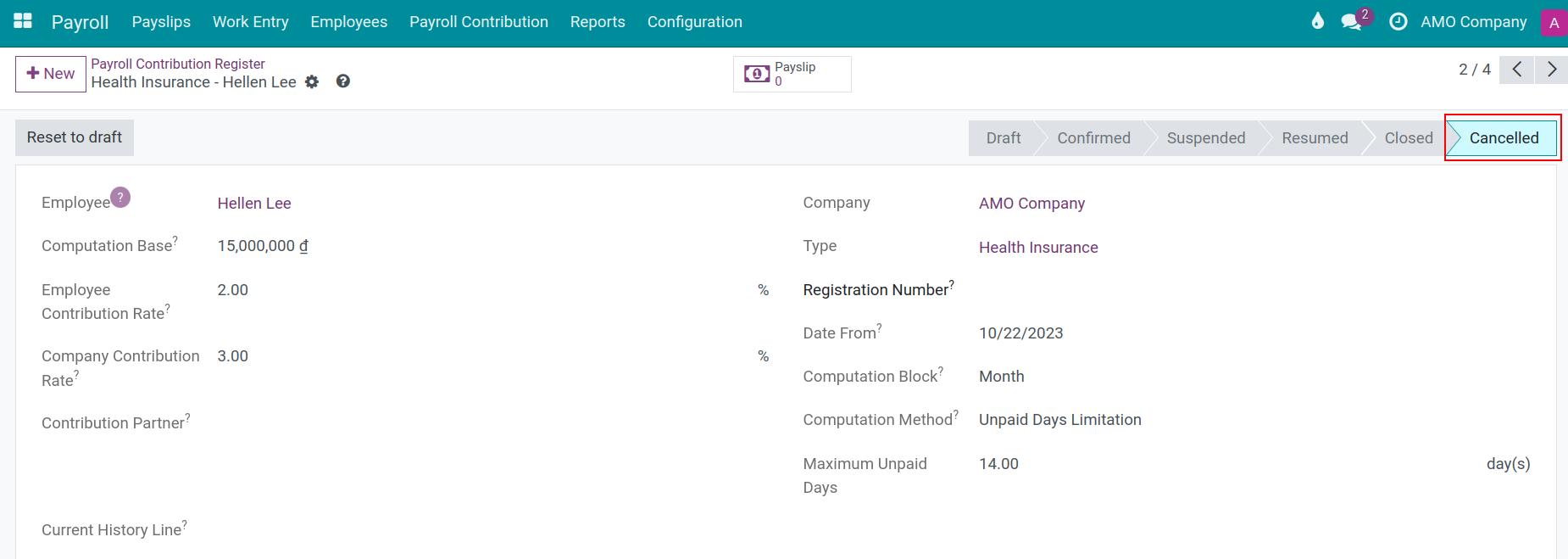Click the Payslip money icon
1568x559 pixels.
pos(757,74)
